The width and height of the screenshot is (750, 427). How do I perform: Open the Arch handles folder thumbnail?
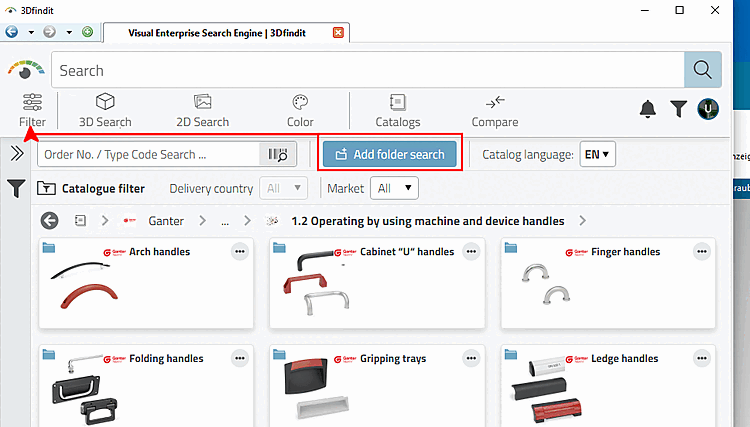point(84,285)
